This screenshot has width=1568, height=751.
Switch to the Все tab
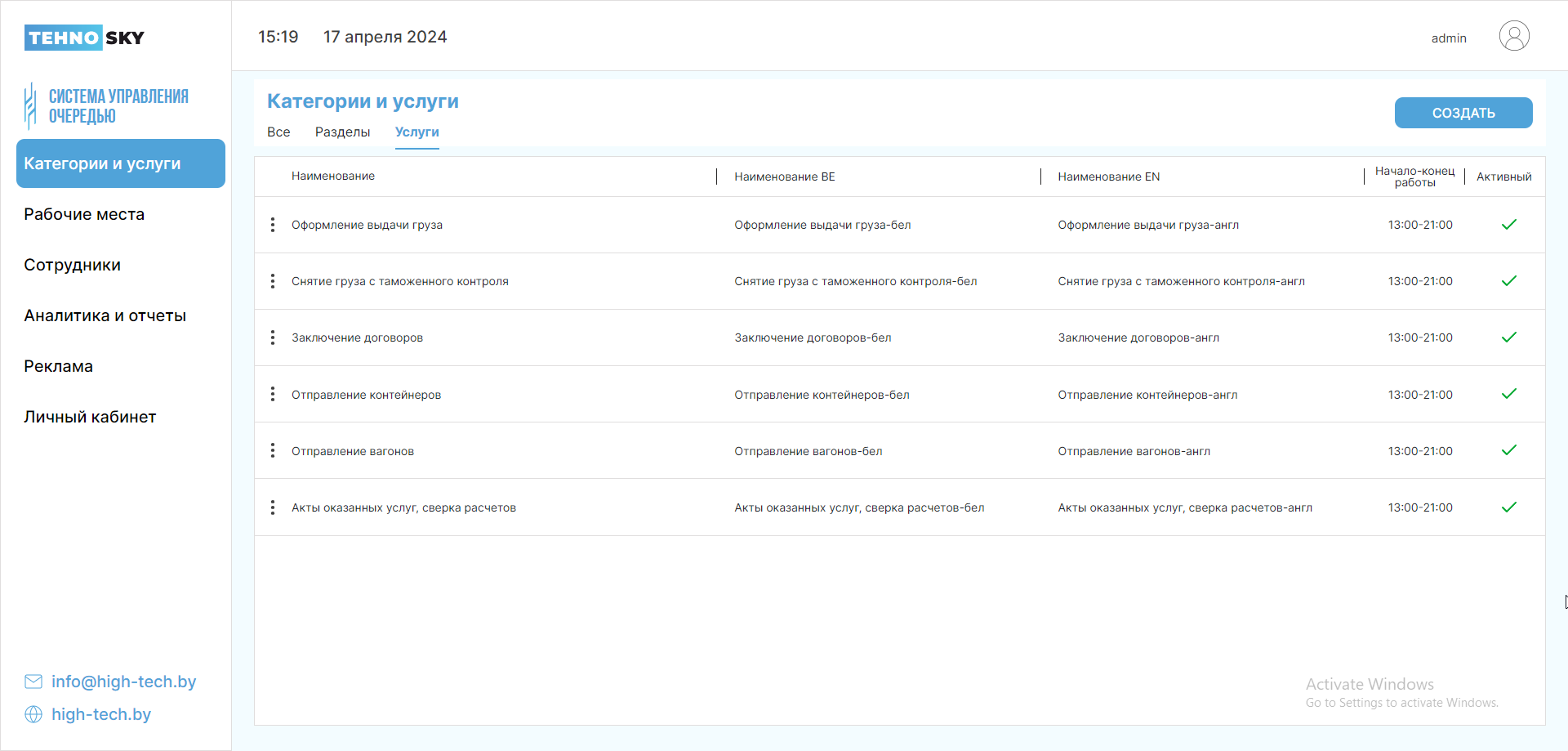[278, 132]
